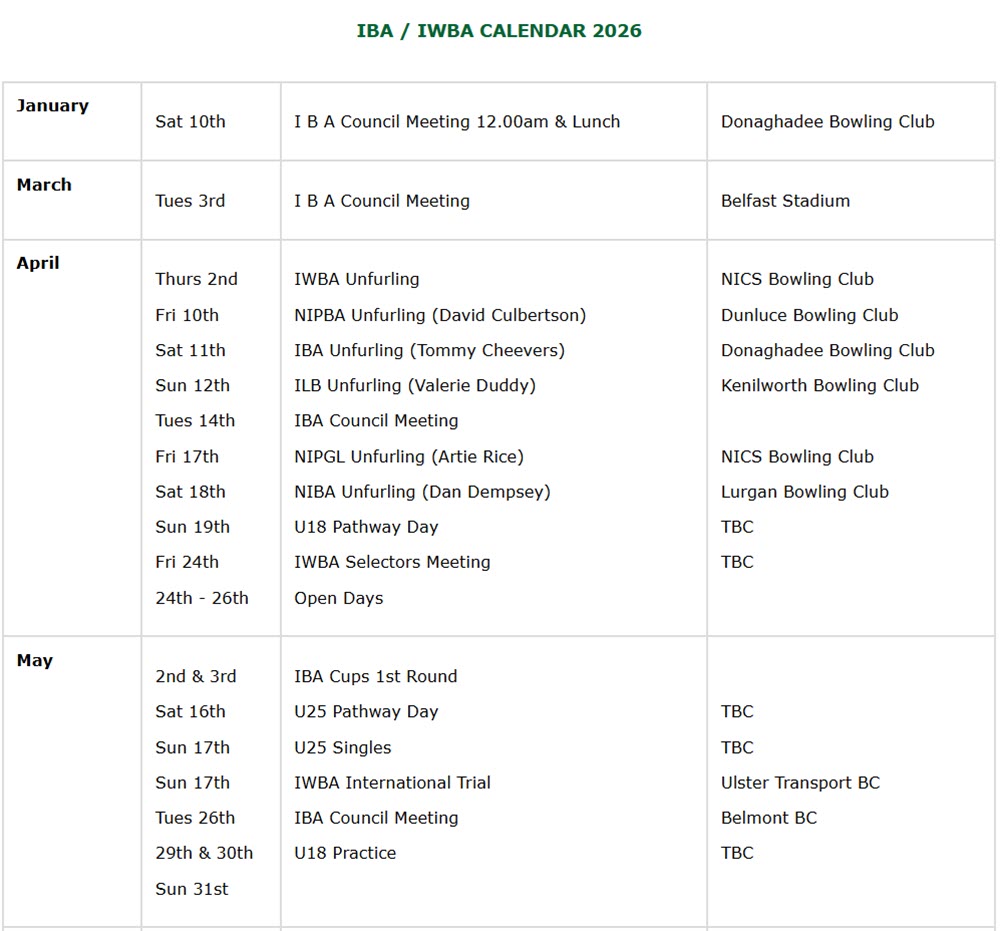The width and height of the screenshot is (1000, 931).
Task: Click 'TBC' beside U18 Pathway Day
Action: pos(737,527)
